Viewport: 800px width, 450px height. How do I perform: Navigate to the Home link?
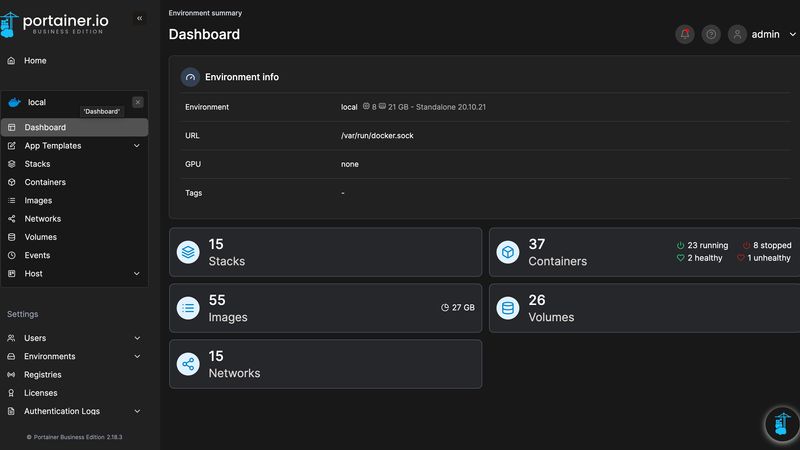click(x=35, y=61)
